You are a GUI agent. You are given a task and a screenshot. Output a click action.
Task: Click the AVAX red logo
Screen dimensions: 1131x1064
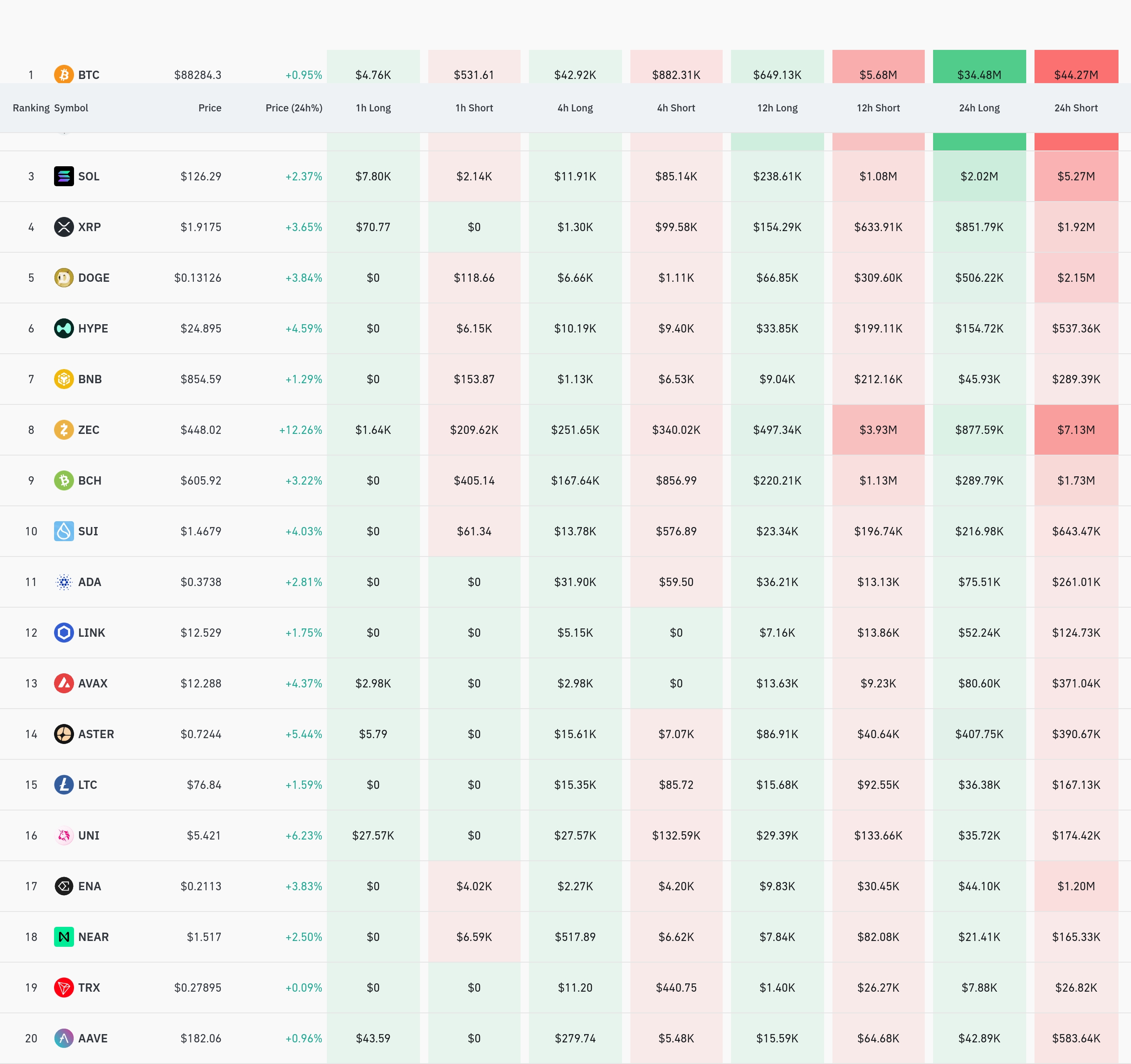pyautogui.click(x=64, y=683)
